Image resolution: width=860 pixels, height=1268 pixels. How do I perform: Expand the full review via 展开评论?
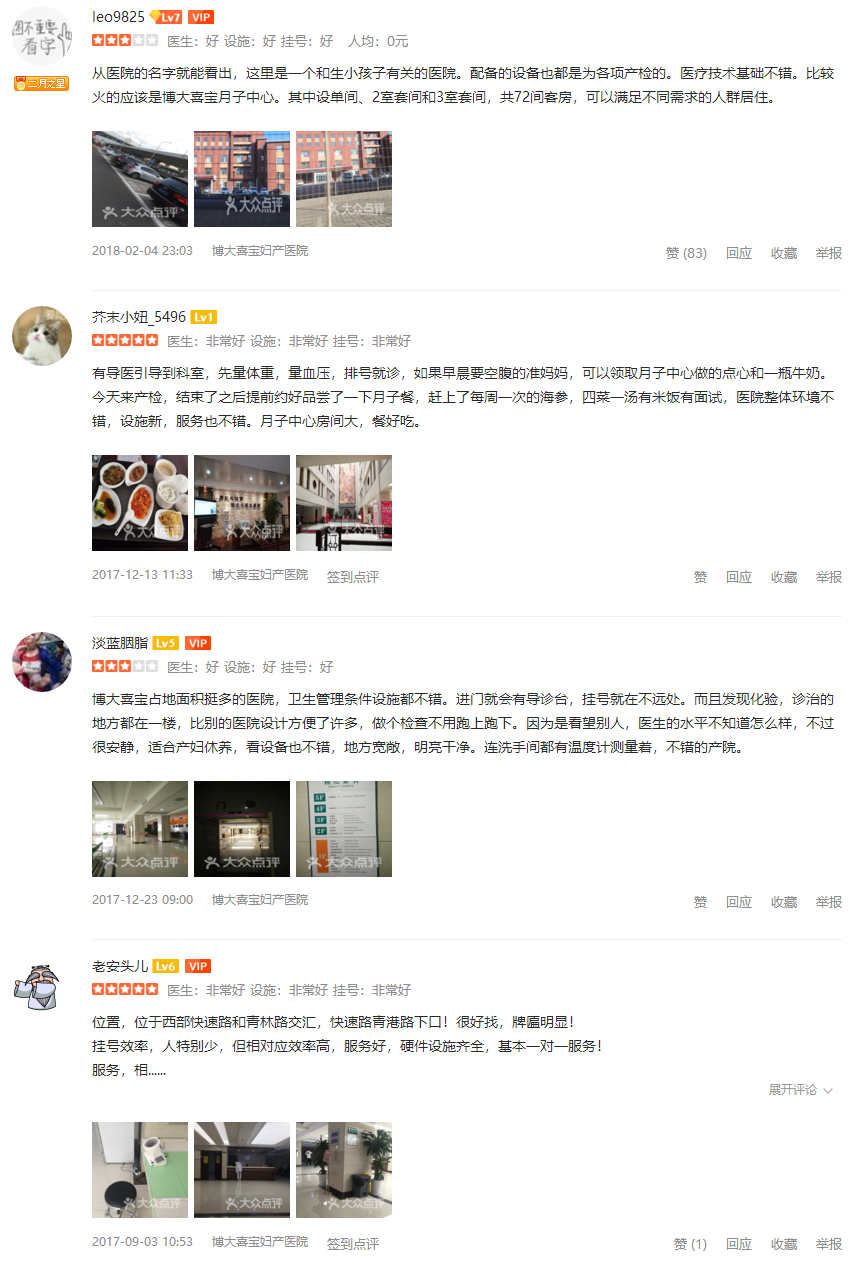801,1090
